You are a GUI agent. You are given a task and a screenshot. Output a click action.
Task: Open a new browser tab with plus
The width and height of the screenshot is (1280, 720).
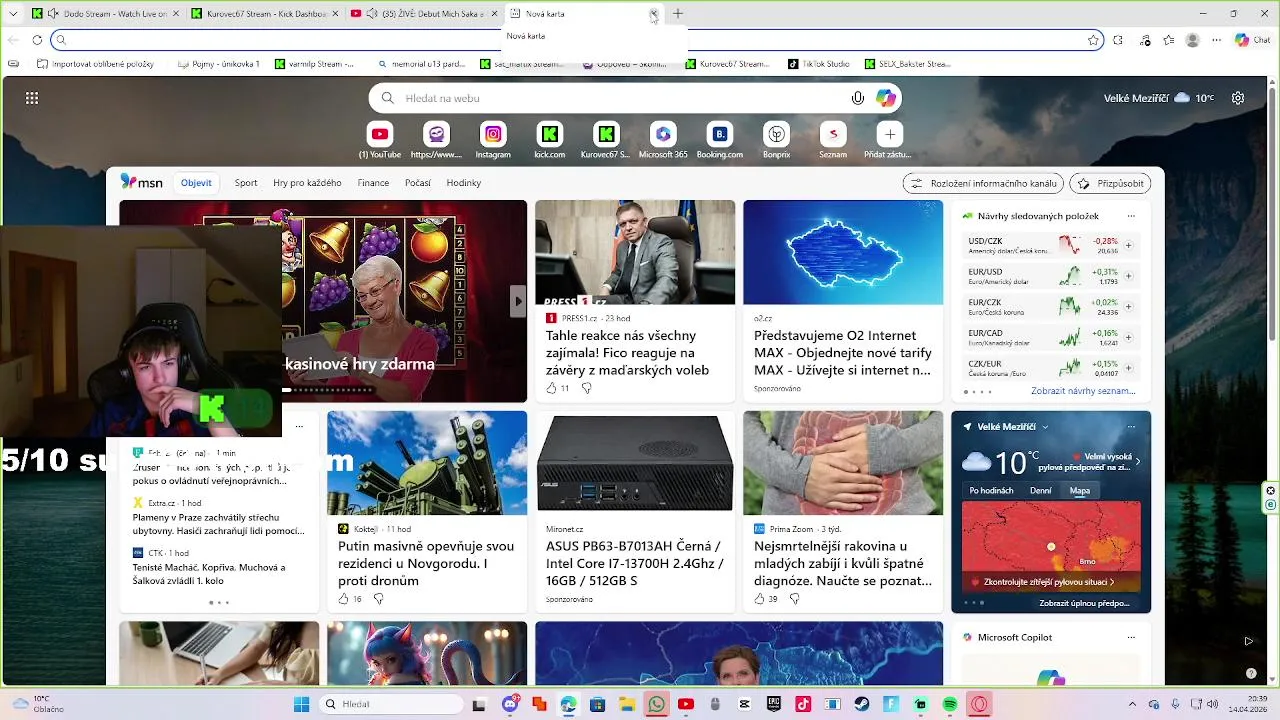point(677,14)
